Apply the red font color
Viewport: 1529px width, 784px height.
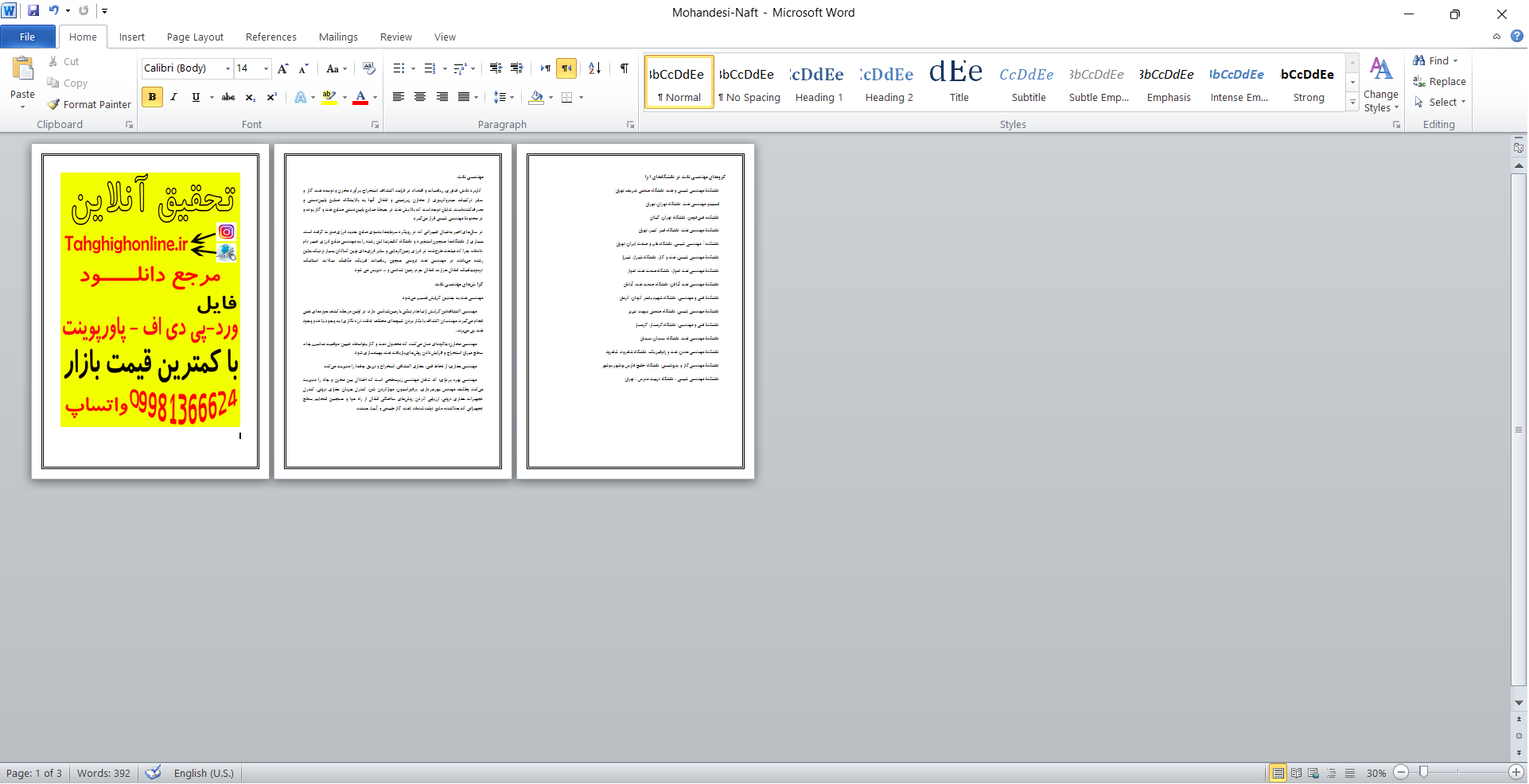pyautogui.click(x=360, y=97)
